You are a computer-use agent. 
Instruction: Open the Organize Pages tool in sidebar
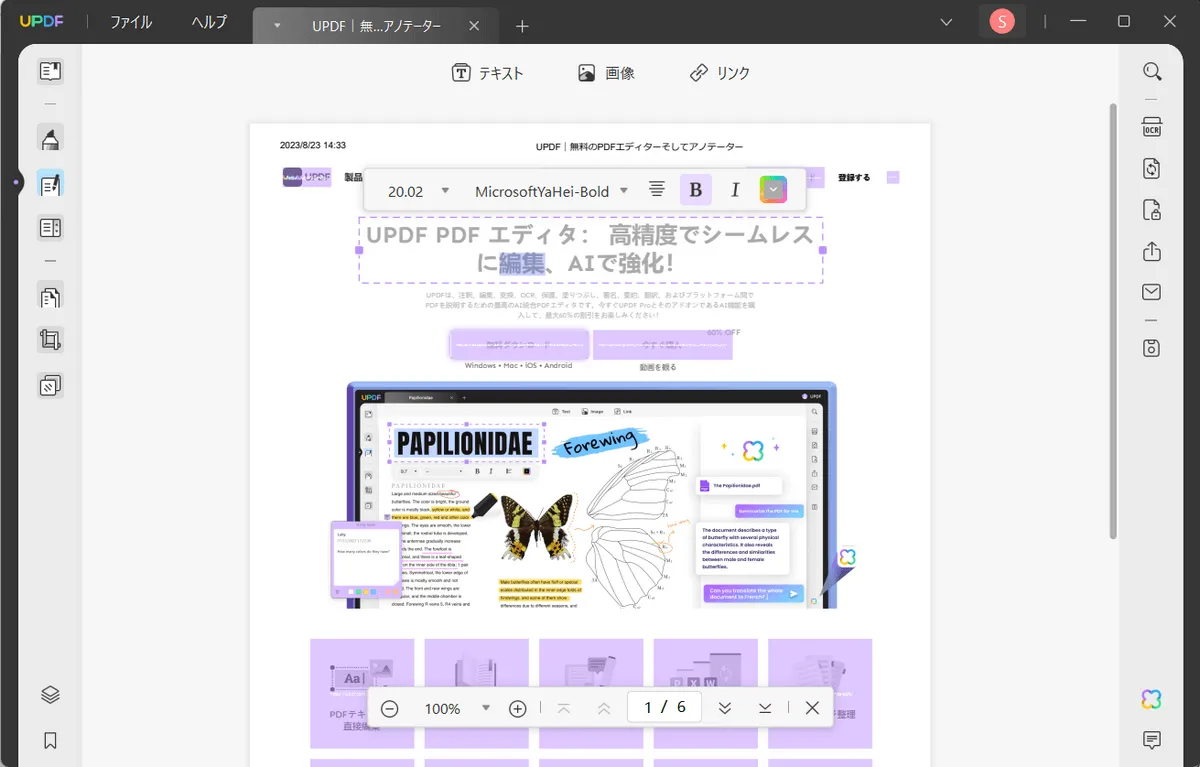[x=50, y=296]
